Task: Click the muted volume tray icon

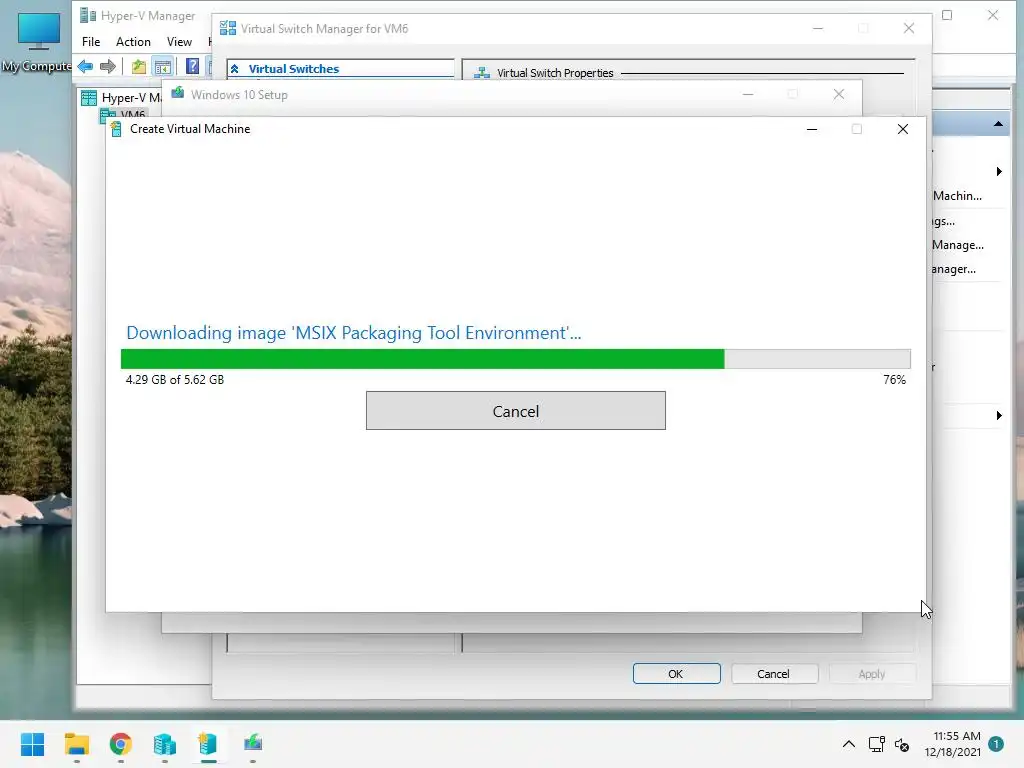Action: (x=902, y=744)
